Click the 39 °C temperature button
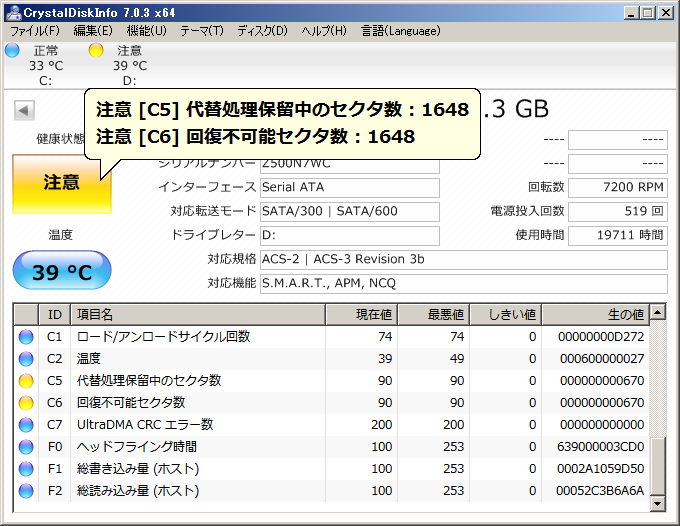This screenshot has height=526, width=680. point(62,270)
